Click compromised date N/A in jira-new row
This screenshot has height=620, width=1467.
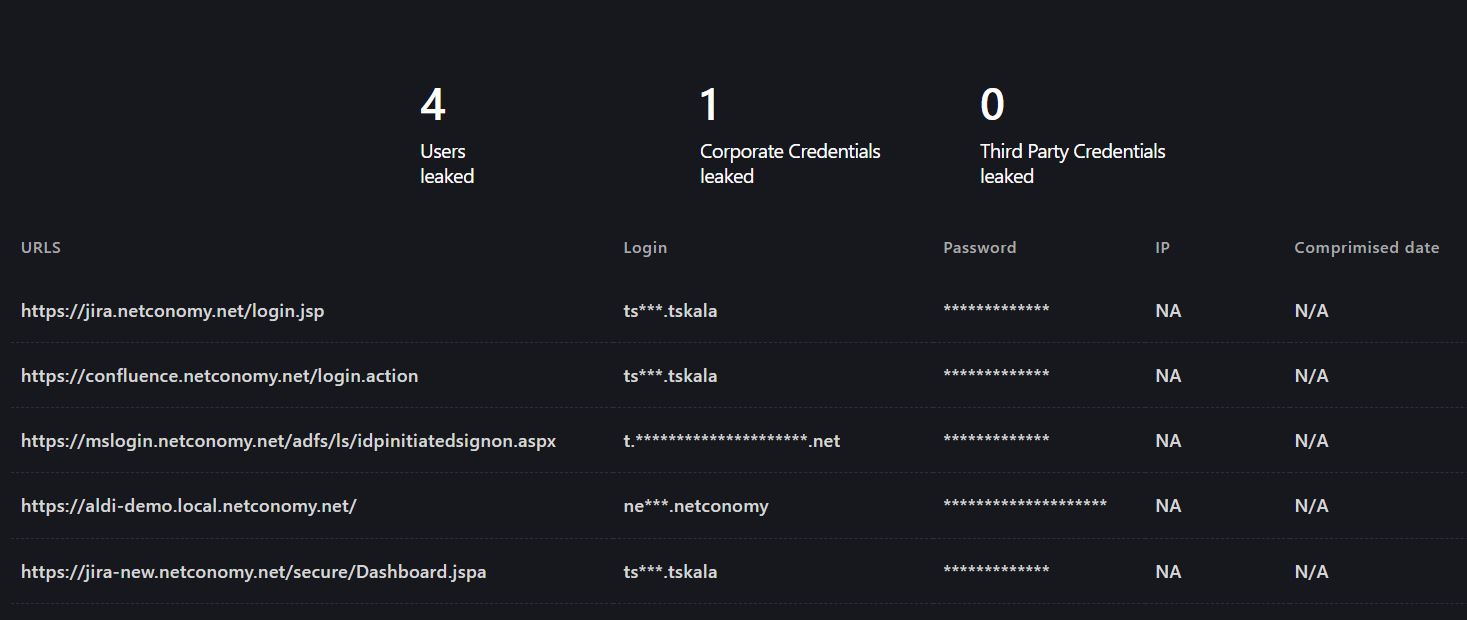tap(1311, 572)
